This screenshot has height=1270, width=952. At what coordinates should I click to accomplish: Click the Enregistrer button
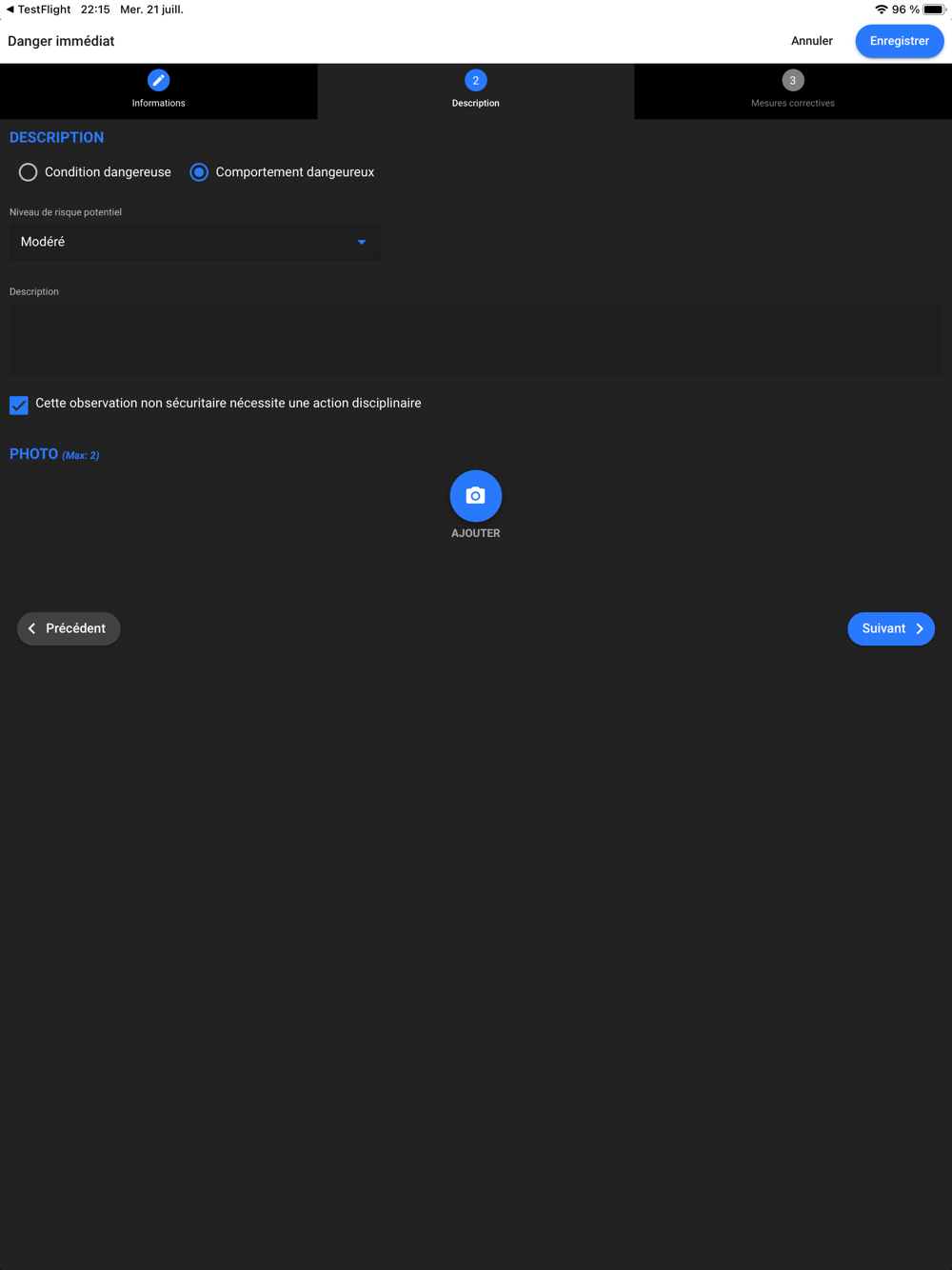click(x=900, y=41)
